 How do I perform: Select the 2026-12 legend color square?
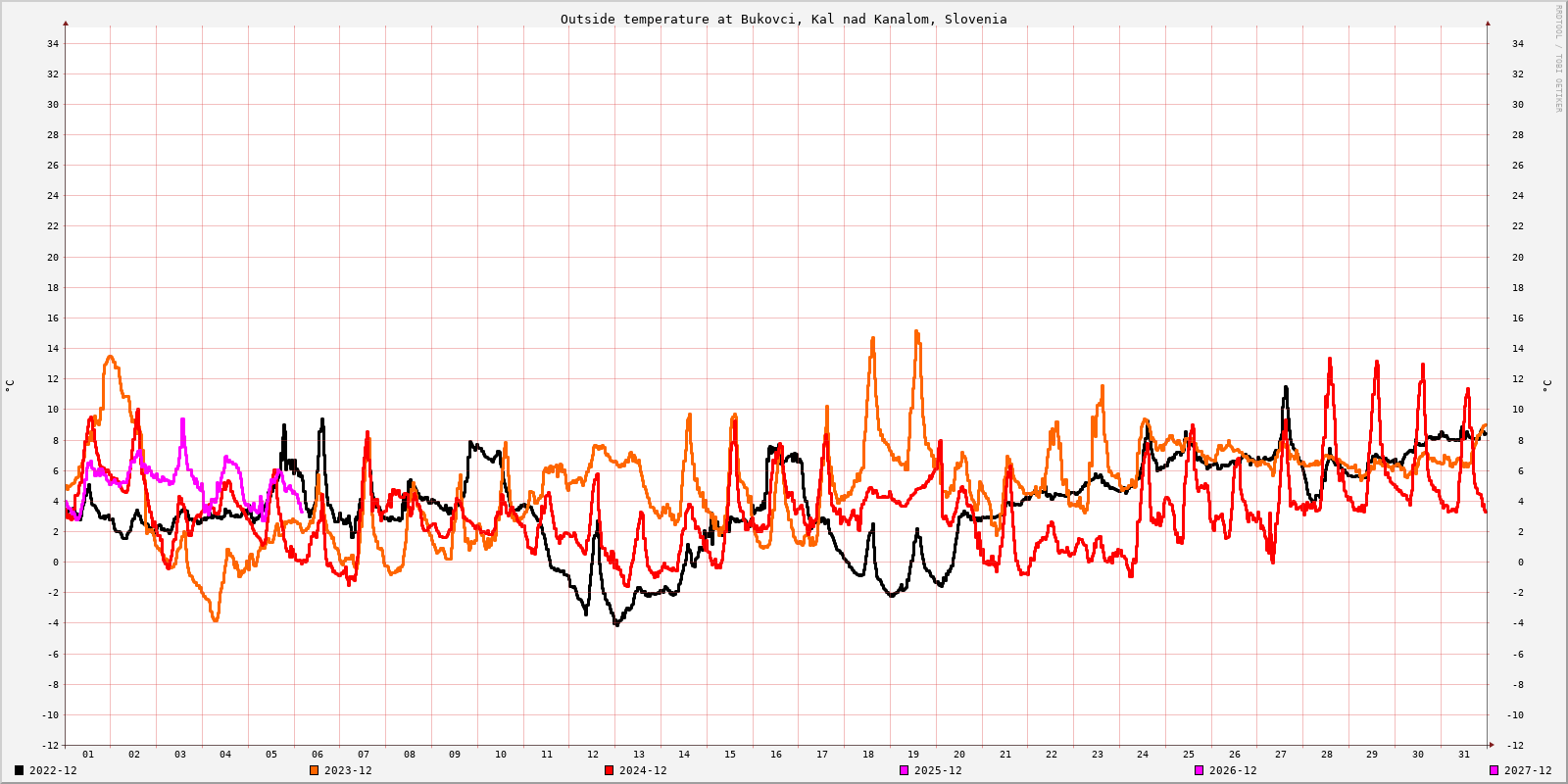point(1200,770)
